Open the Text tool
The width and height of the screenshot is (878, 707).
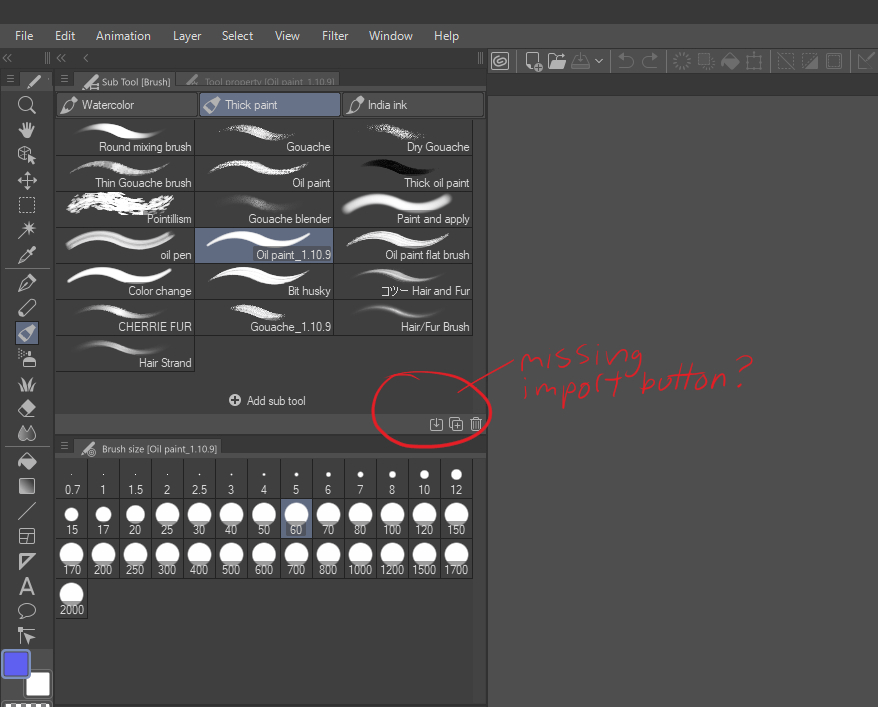point(27,587)
